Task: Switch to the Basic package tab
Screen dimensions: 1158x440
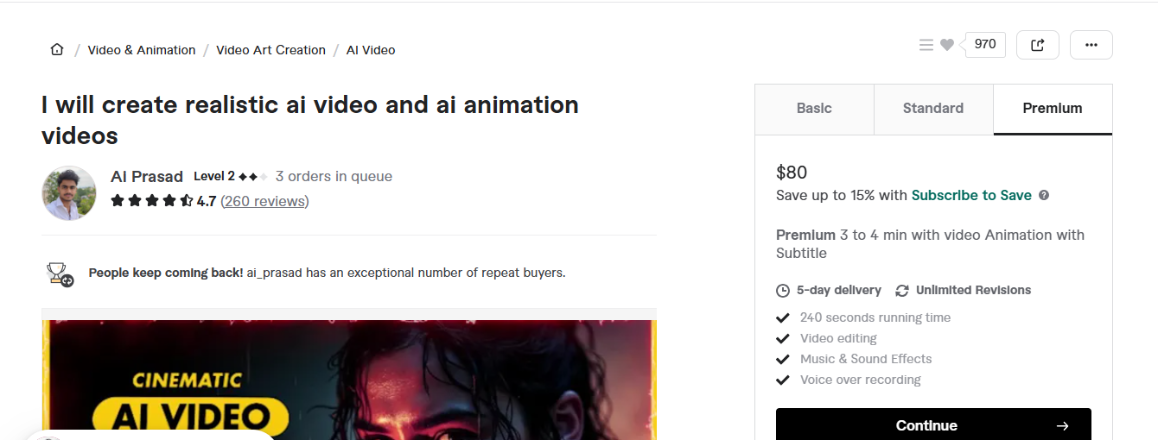Action: click(x=814, y=109)
